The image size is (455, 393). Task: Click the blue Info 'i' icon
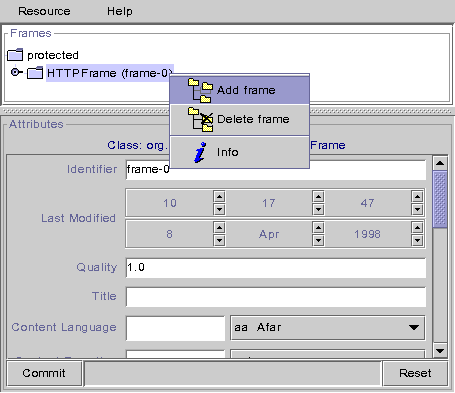pyautogui.click(x=200, y=153)
